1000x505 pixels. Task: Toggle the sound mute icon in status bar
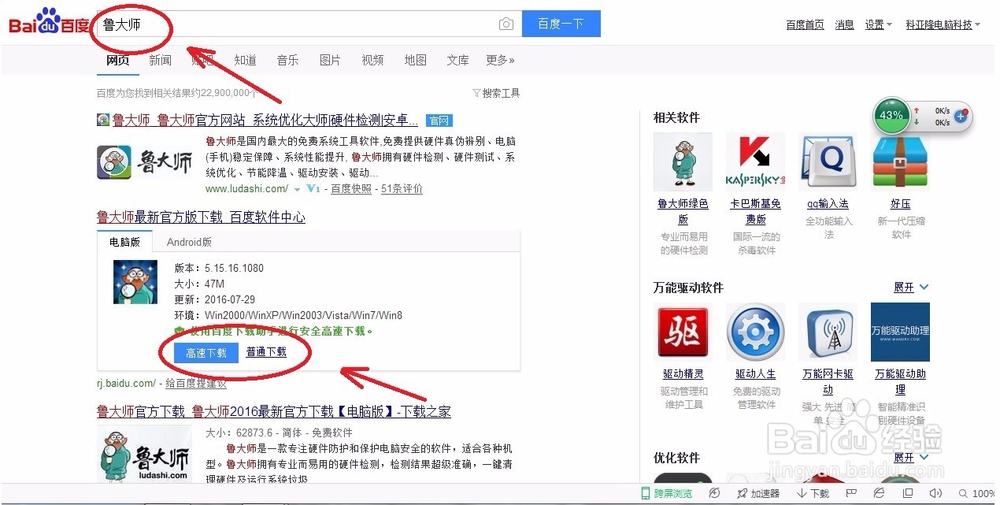point(936,493)
